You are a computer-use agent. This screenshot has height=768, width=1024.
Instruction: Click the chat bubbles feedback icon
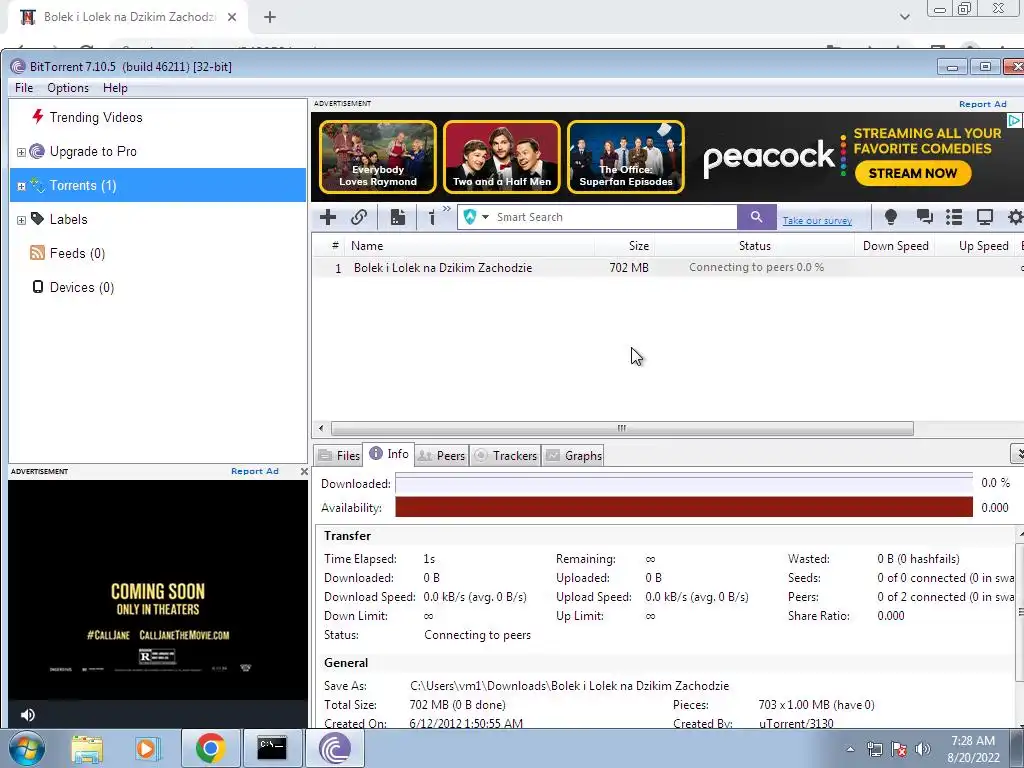click(x=924, y=217)
